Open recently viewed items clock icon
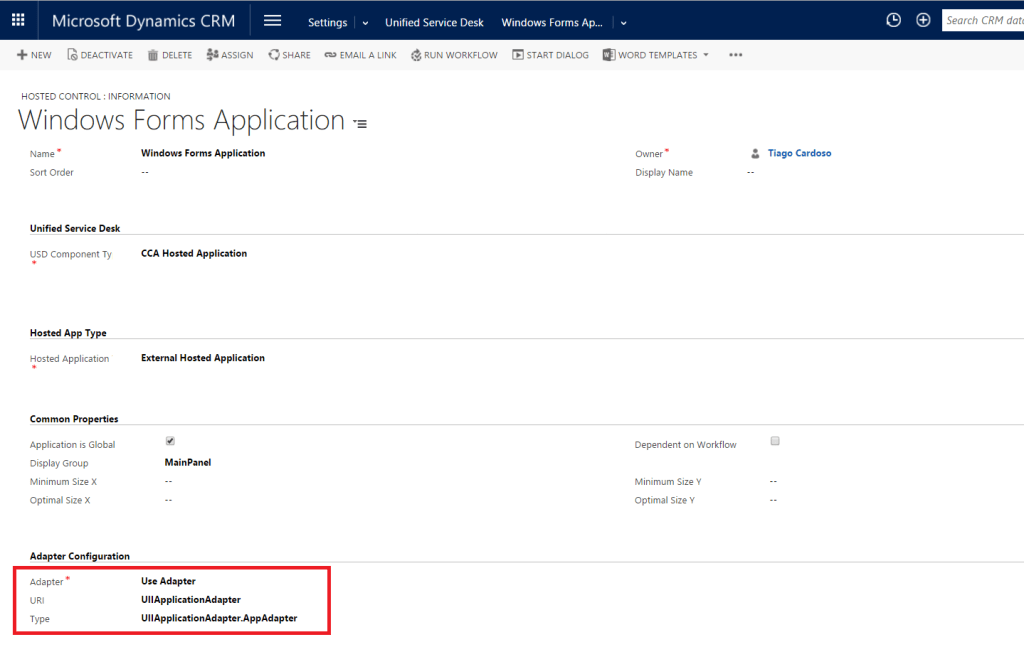1024x647 pixels. (x=893, y=20)
